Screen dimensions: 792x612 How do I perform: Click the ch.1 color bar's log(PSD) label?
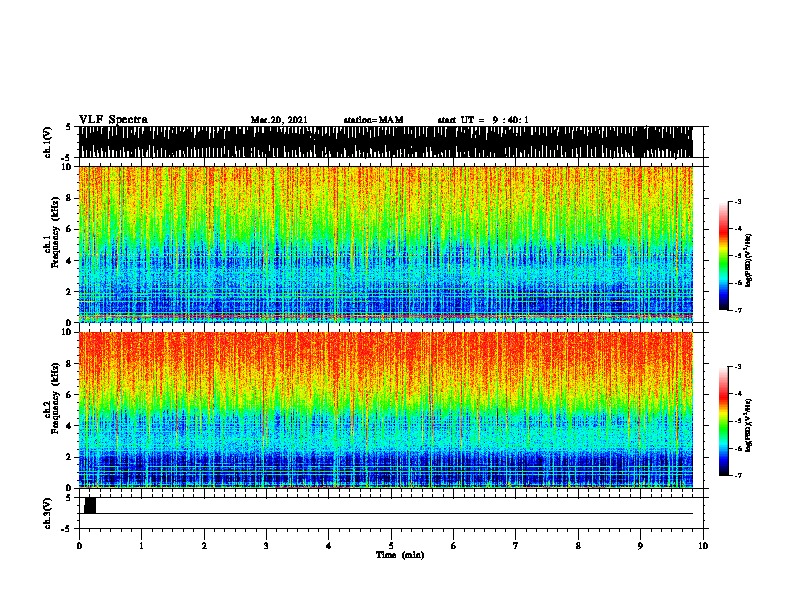click(x=749, y=260)
